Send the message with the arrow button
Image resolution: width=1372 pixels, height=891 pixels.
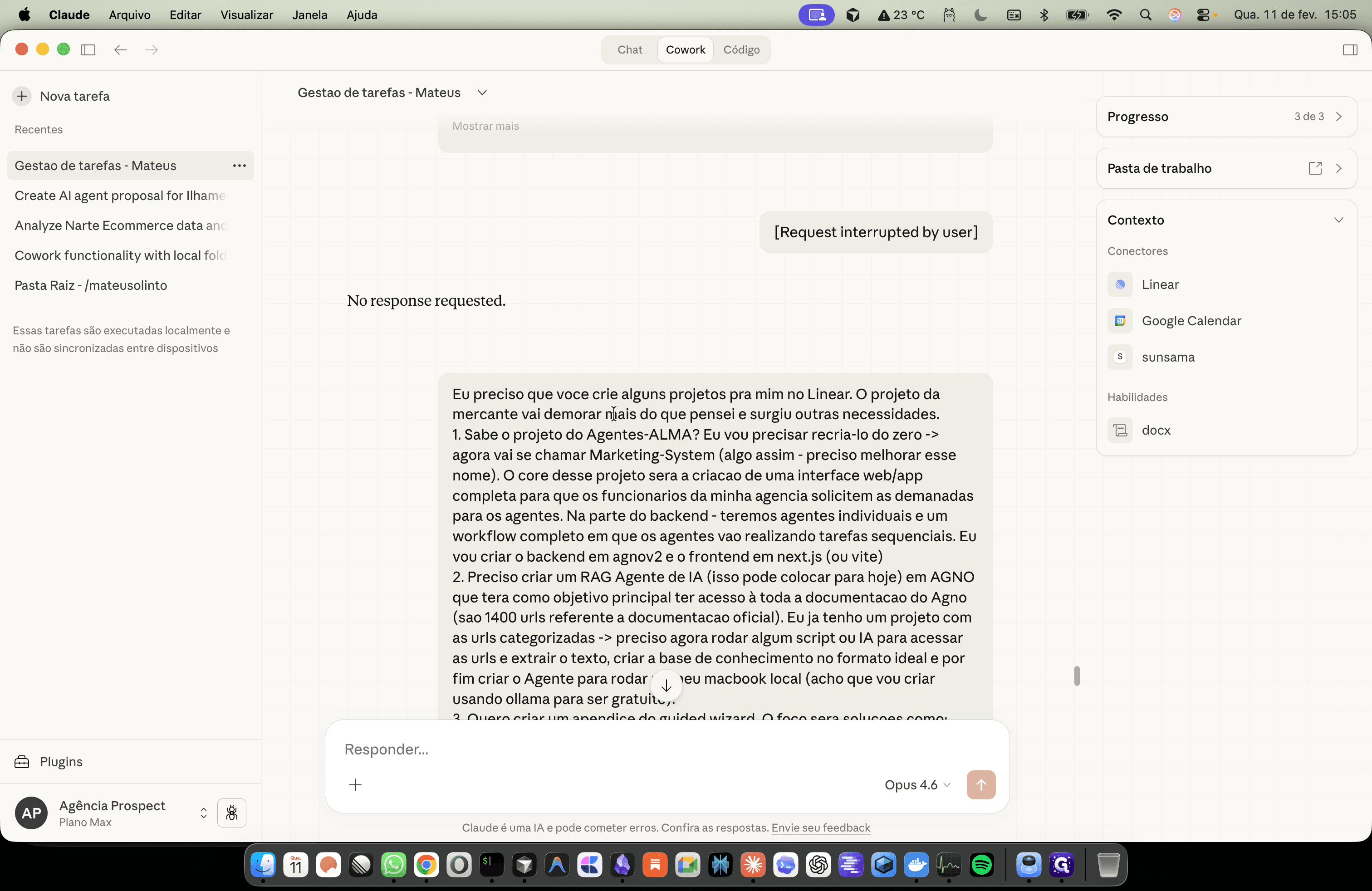click(980, 784)
